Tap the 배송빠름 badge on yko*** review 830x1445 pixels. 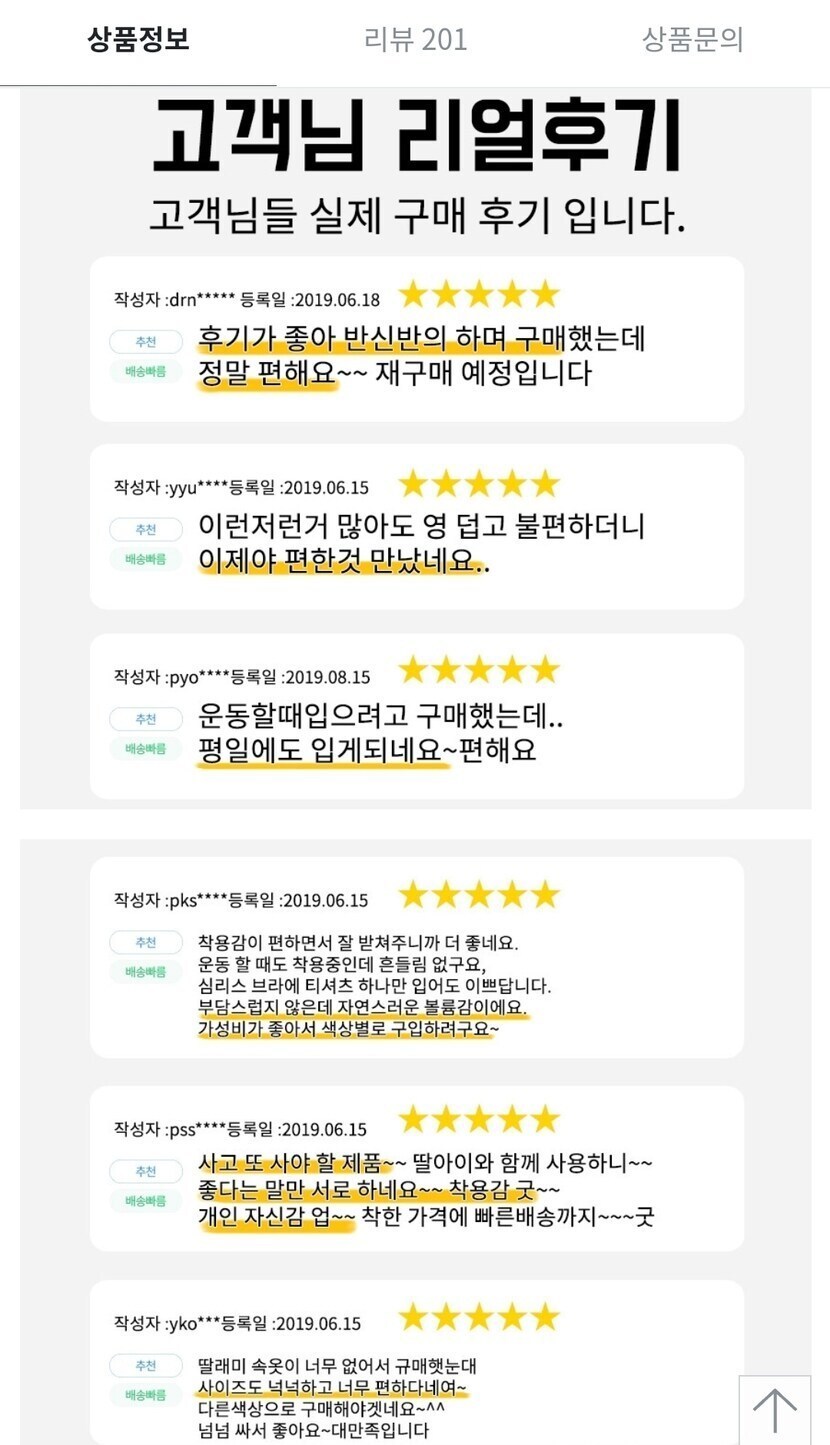pyautogui.click(x=146, y=1395)
